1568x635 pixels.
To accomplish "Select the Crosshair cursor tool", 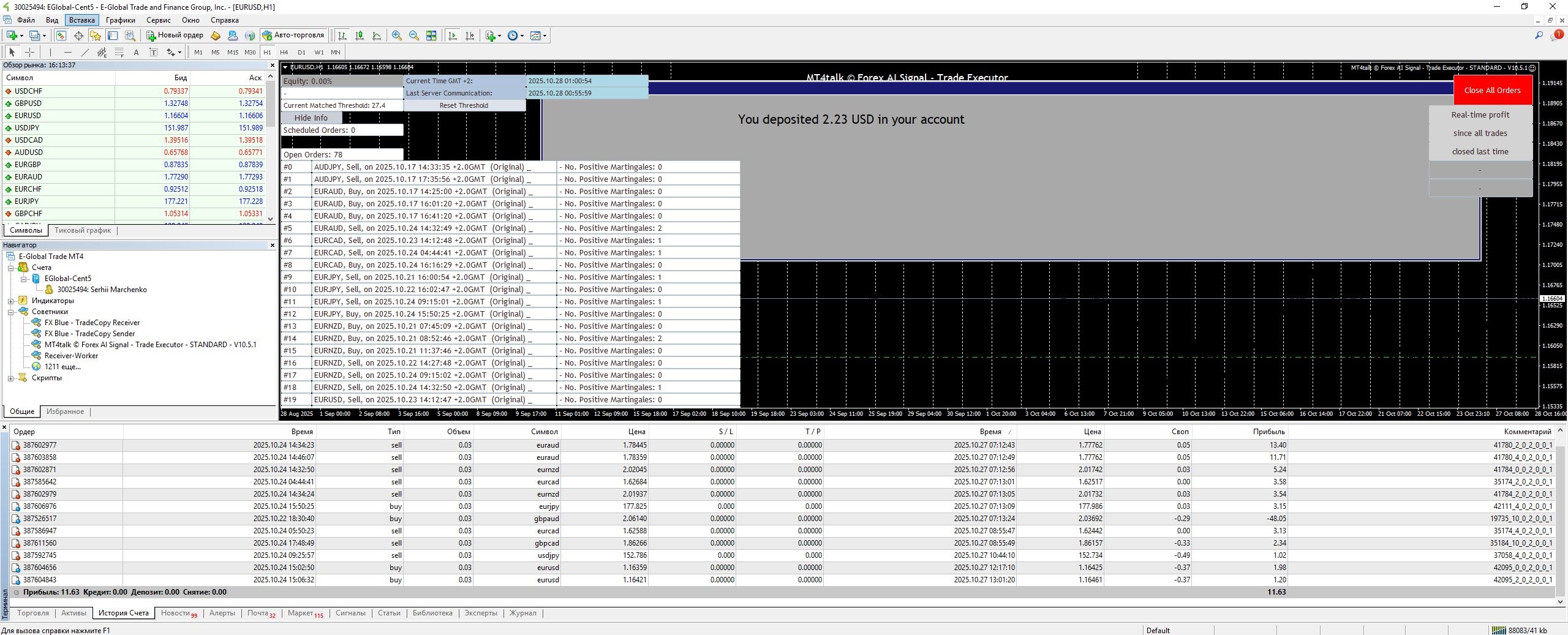I will 29,52.
